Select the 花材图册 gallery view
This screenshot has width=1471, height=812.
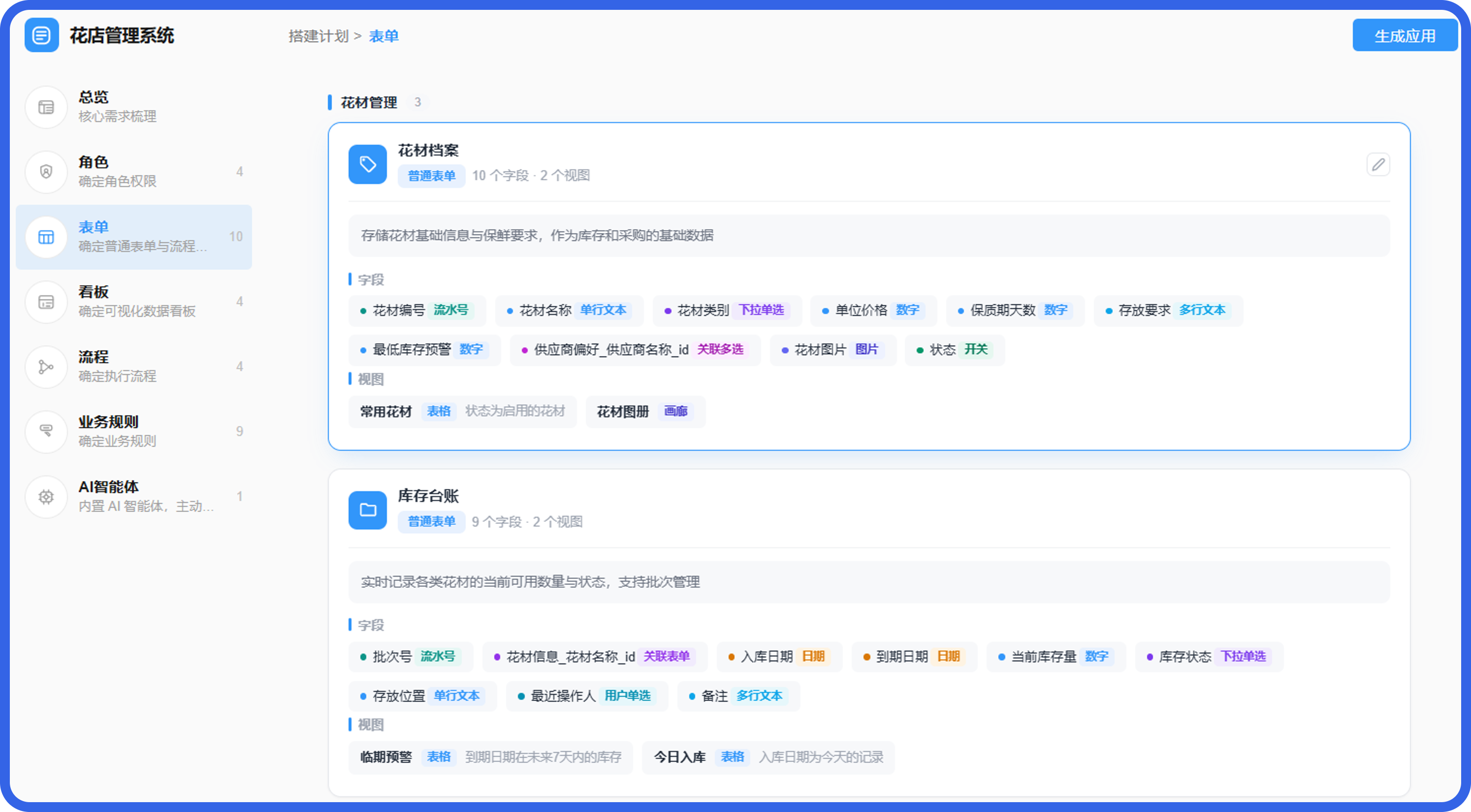pos(646,411)
